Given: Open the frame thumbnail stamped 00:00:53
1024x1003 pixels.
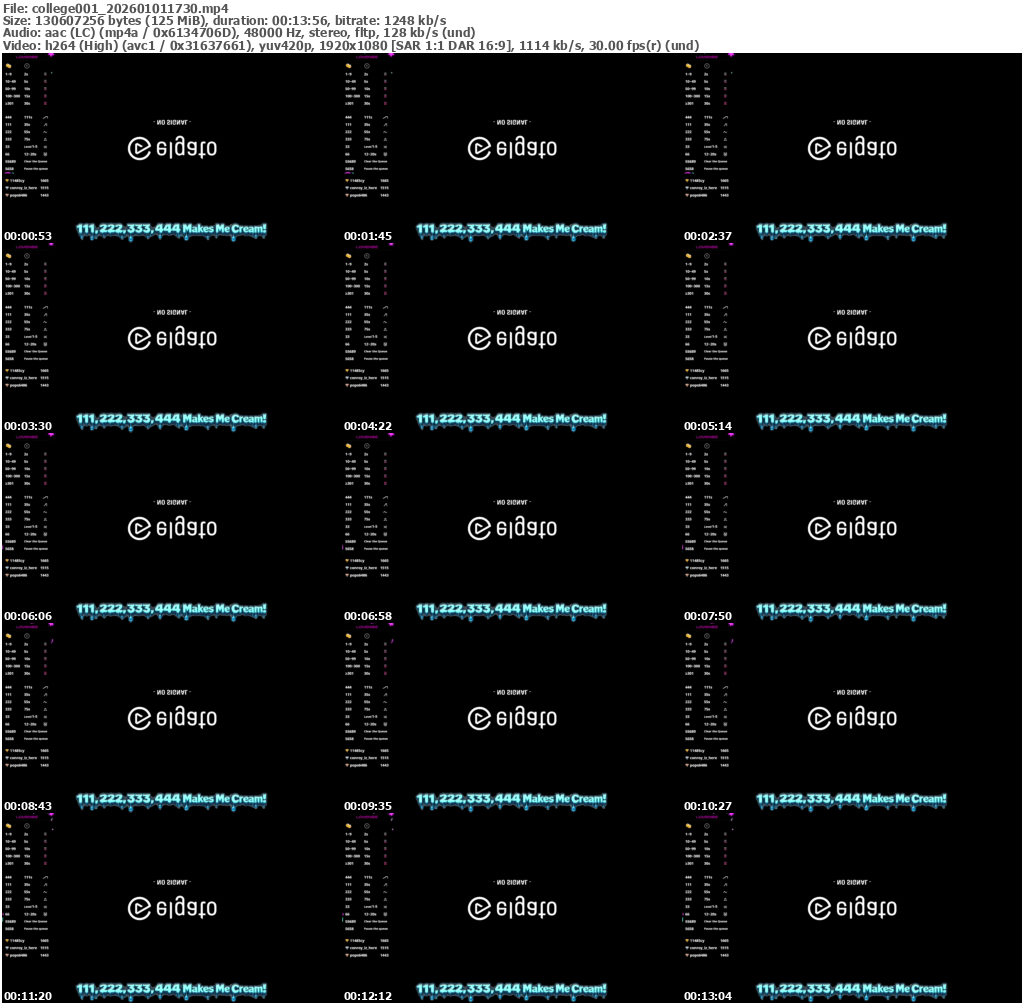Looking at the screenshot, I should [172, 148].
